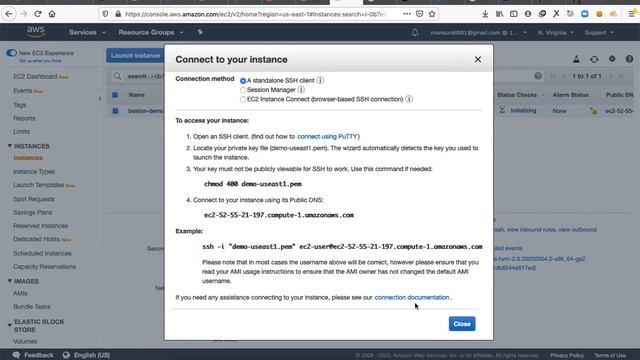
Task: Open the browser library icon
Action: tap(499, 14)
